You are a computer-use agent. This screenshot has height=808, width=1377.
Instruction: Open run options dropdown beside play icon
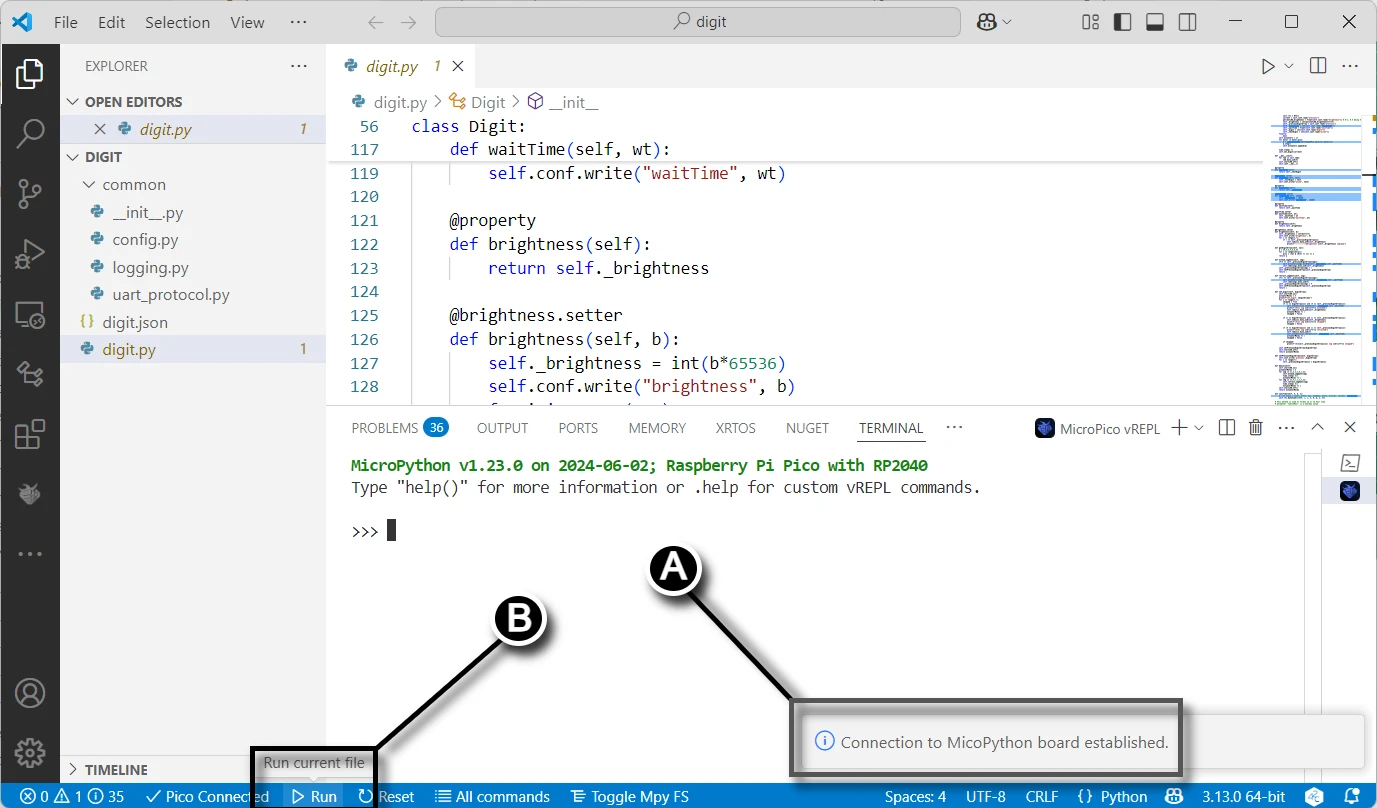coord(1289,66)
